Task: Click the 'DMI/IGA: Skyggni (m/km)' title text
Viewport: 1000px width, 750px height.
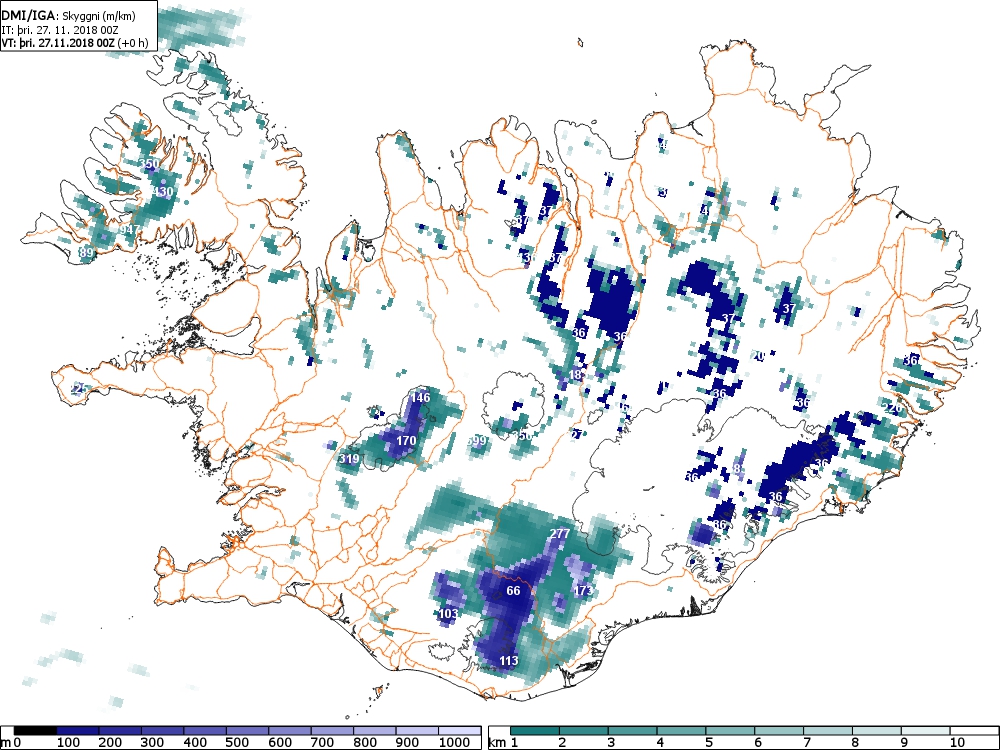Action: coord(68,17)
